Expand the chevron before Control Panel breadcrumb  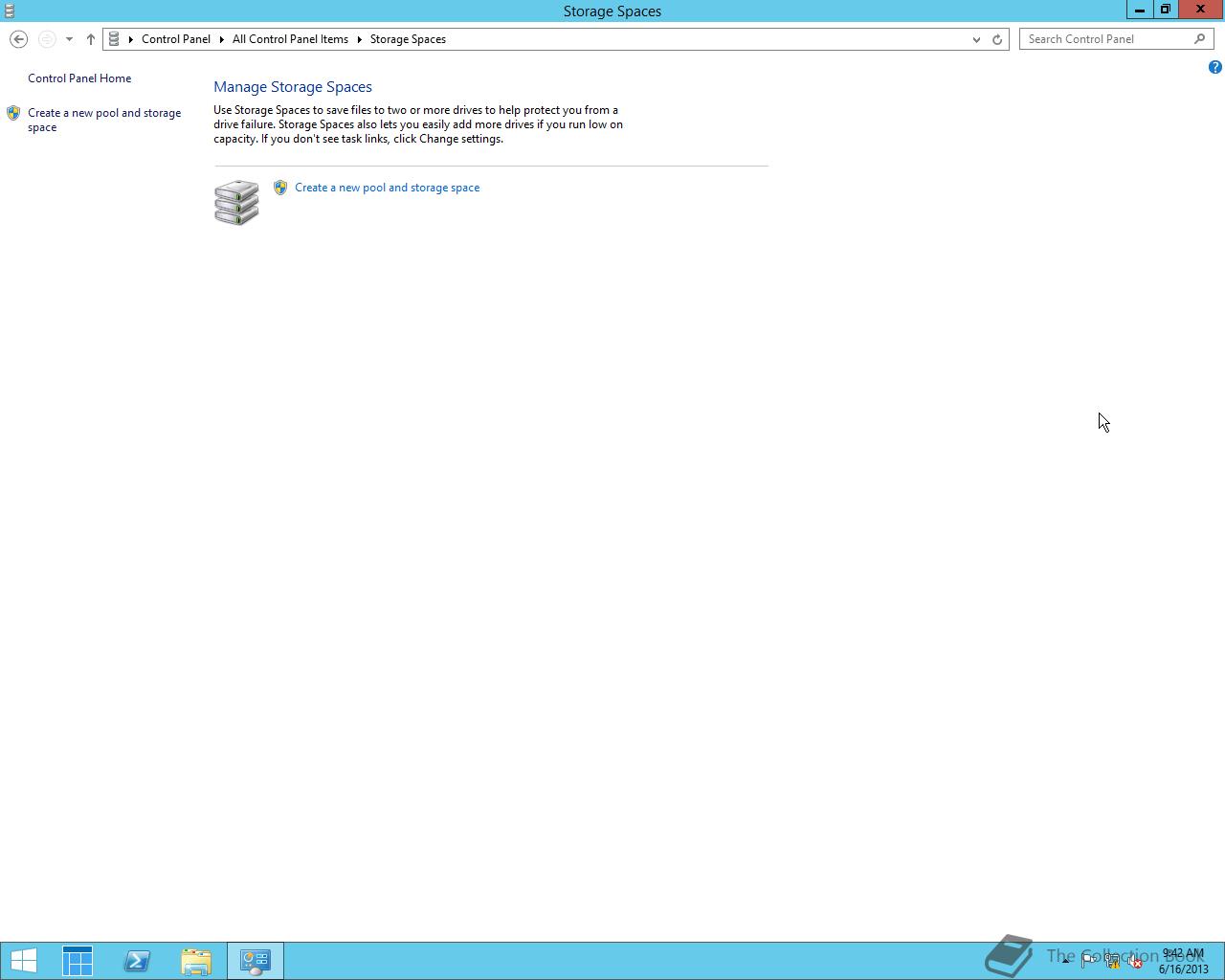point(131,39)
